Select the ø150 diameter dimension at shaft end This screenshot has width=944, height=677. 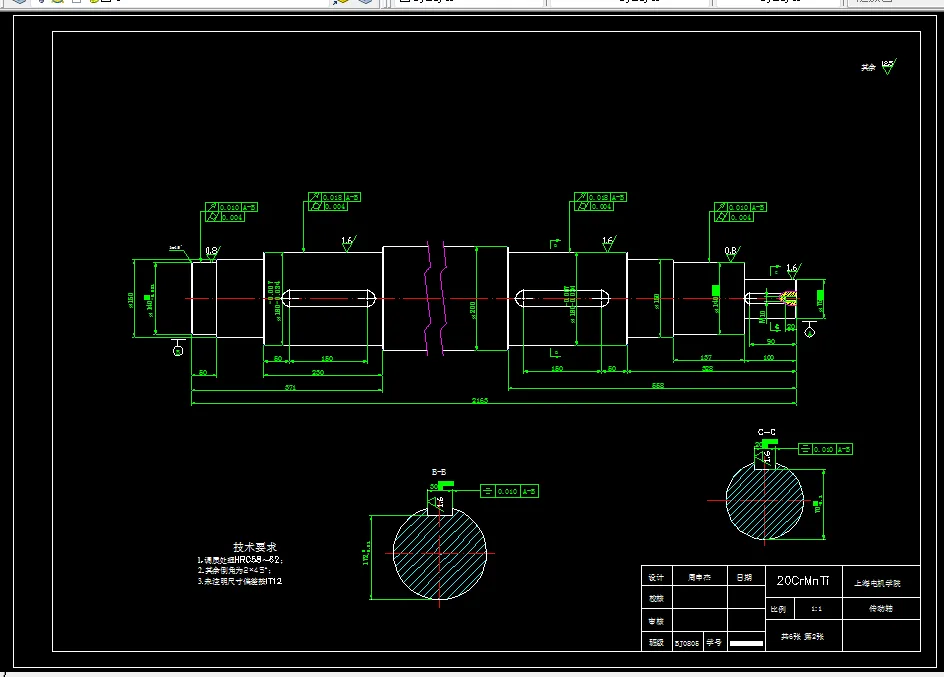click(x=131, y=300)
